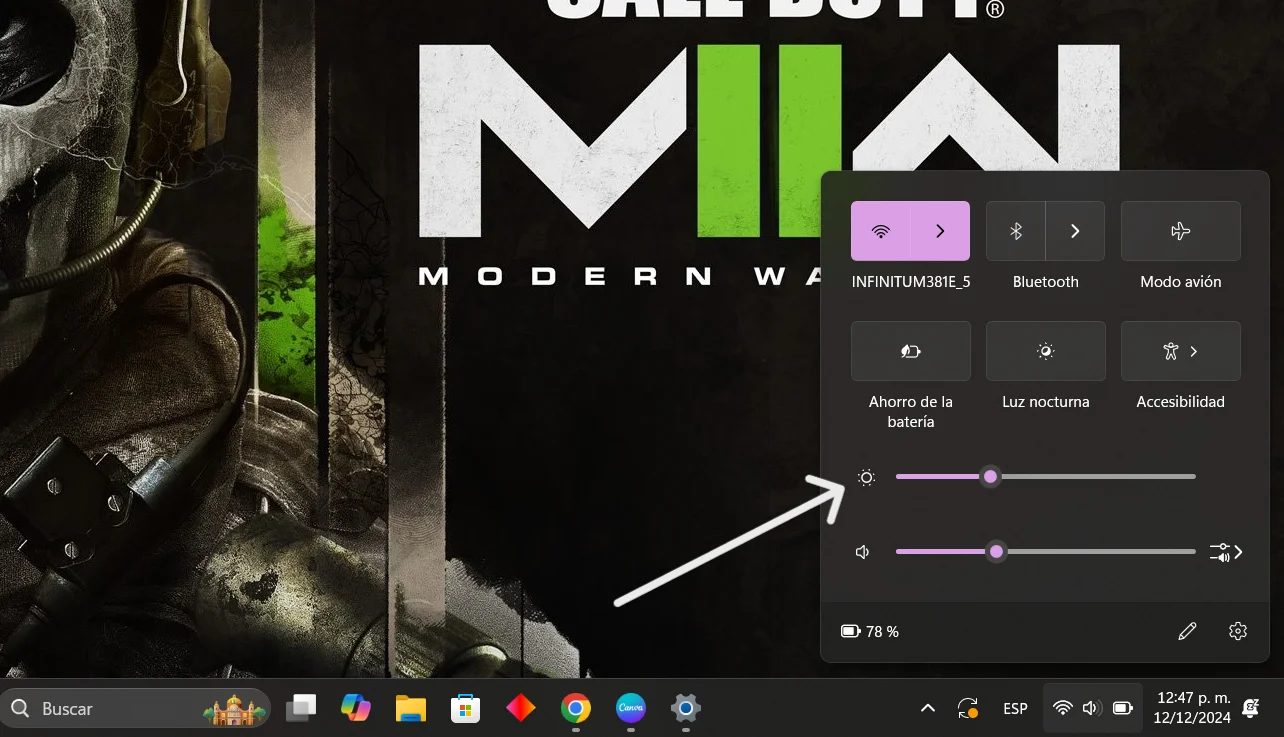Edit quick settings with pencil icon
Screen dimensions: 1284x737
tap(1187, 631)
